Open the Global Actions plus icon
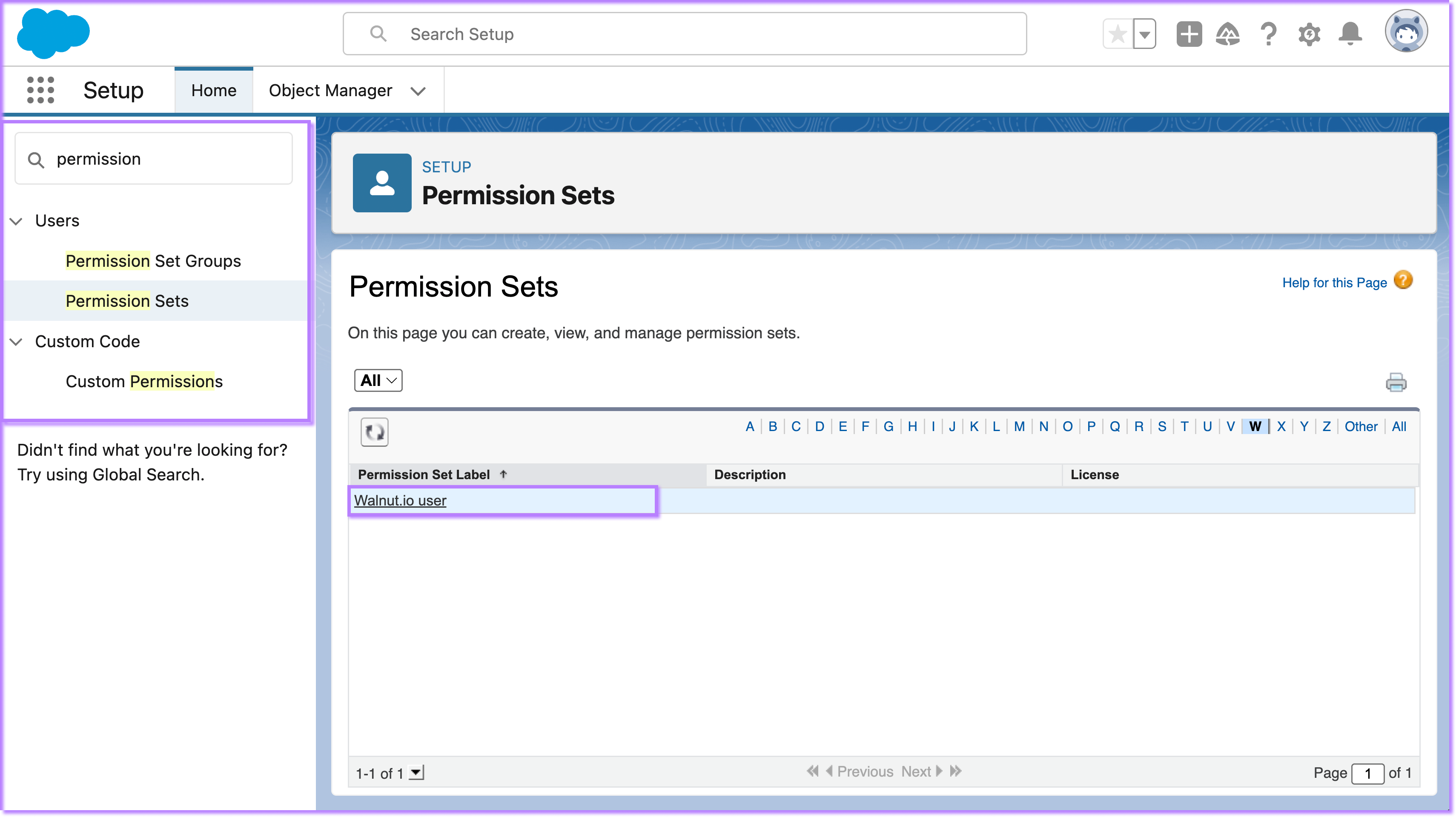 coord(1189,34)
